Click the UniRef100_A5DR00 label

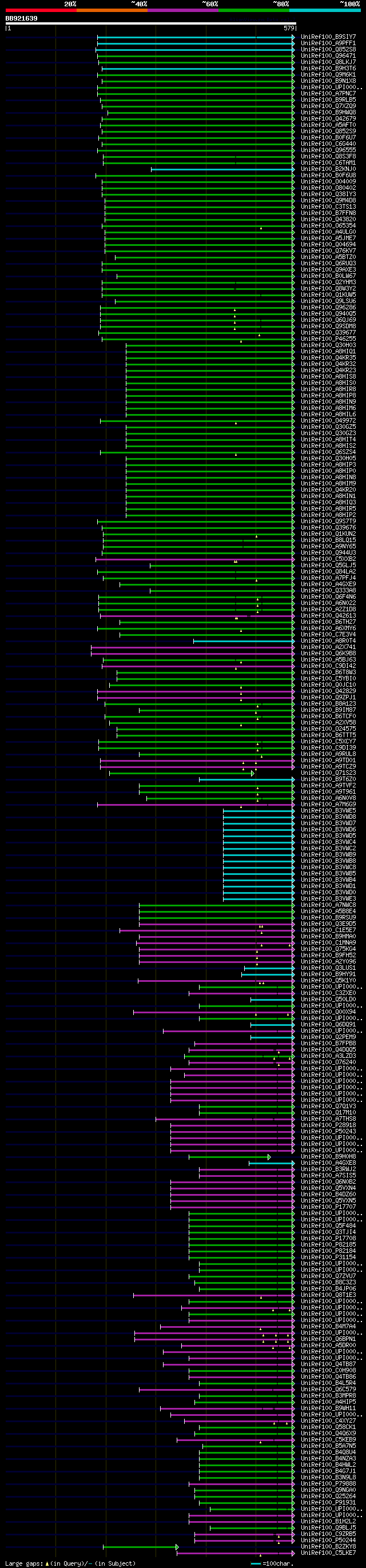pos(328,1345)
